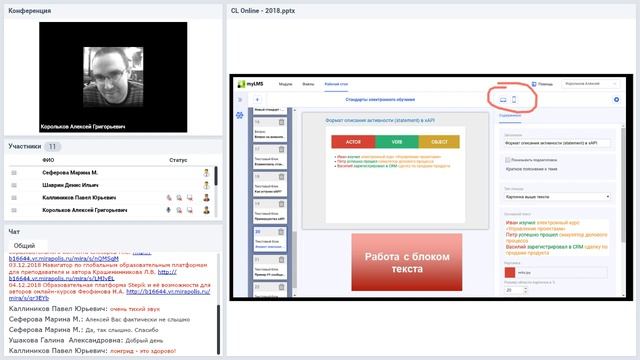The image size is (640, 360).
Task: Open the "Модули" menu item
Action: [x=285, y=84]
